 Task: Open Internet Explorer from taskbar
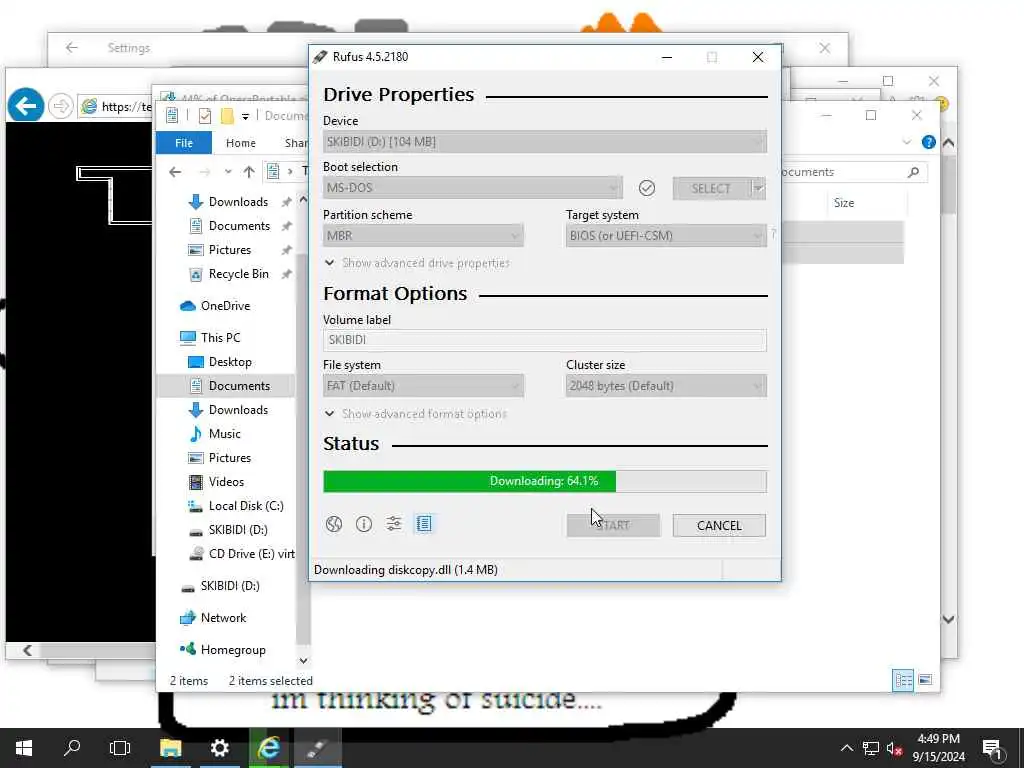coord(268,748)
